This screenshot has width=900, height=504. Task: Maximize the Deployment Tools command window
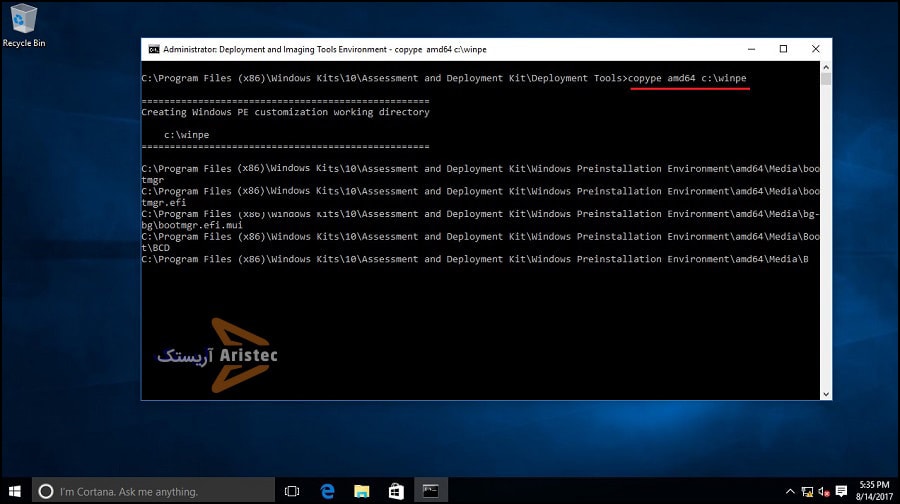[783, 49]
